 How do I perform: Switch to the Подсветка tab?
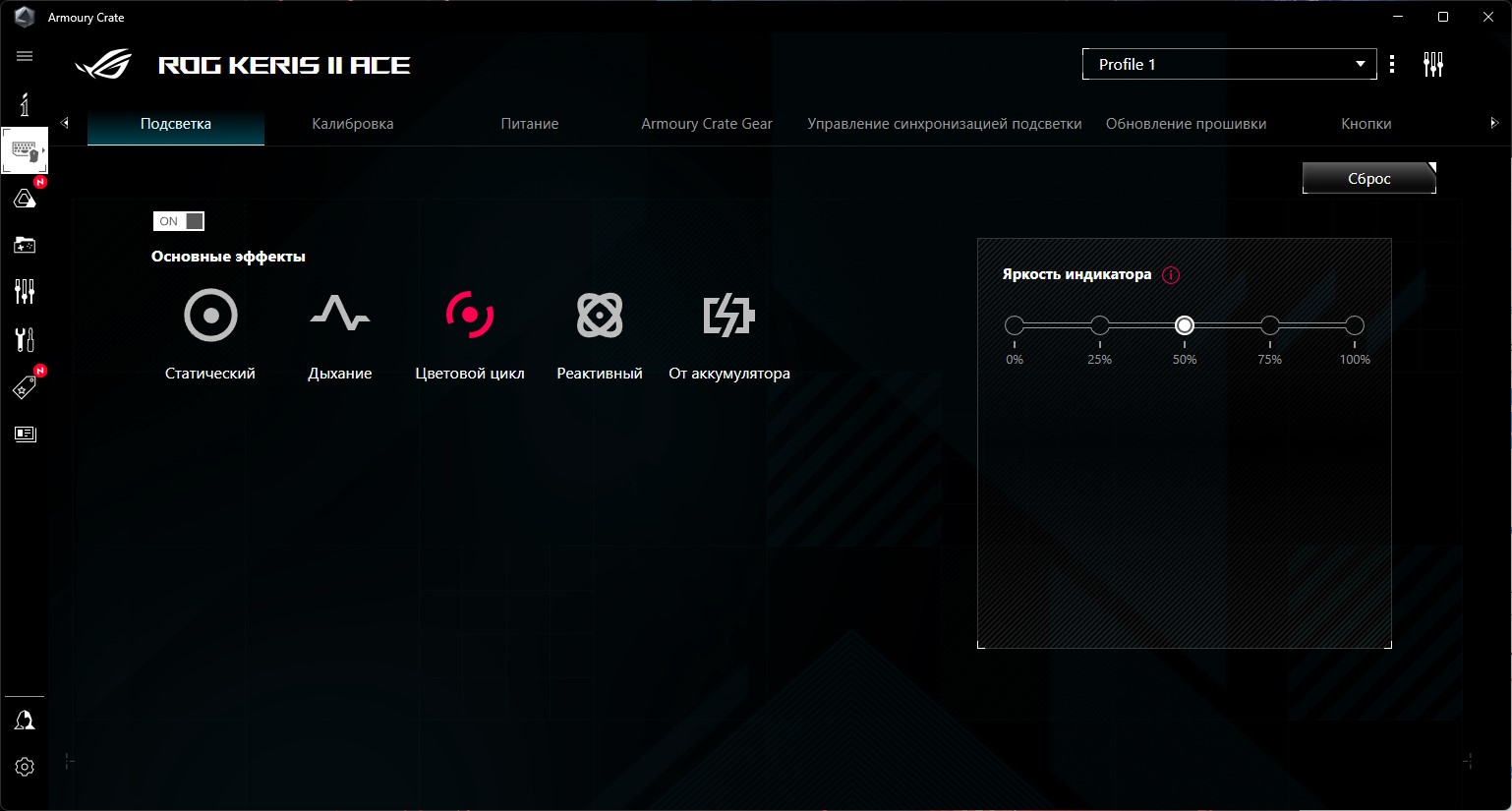point(176,124)
